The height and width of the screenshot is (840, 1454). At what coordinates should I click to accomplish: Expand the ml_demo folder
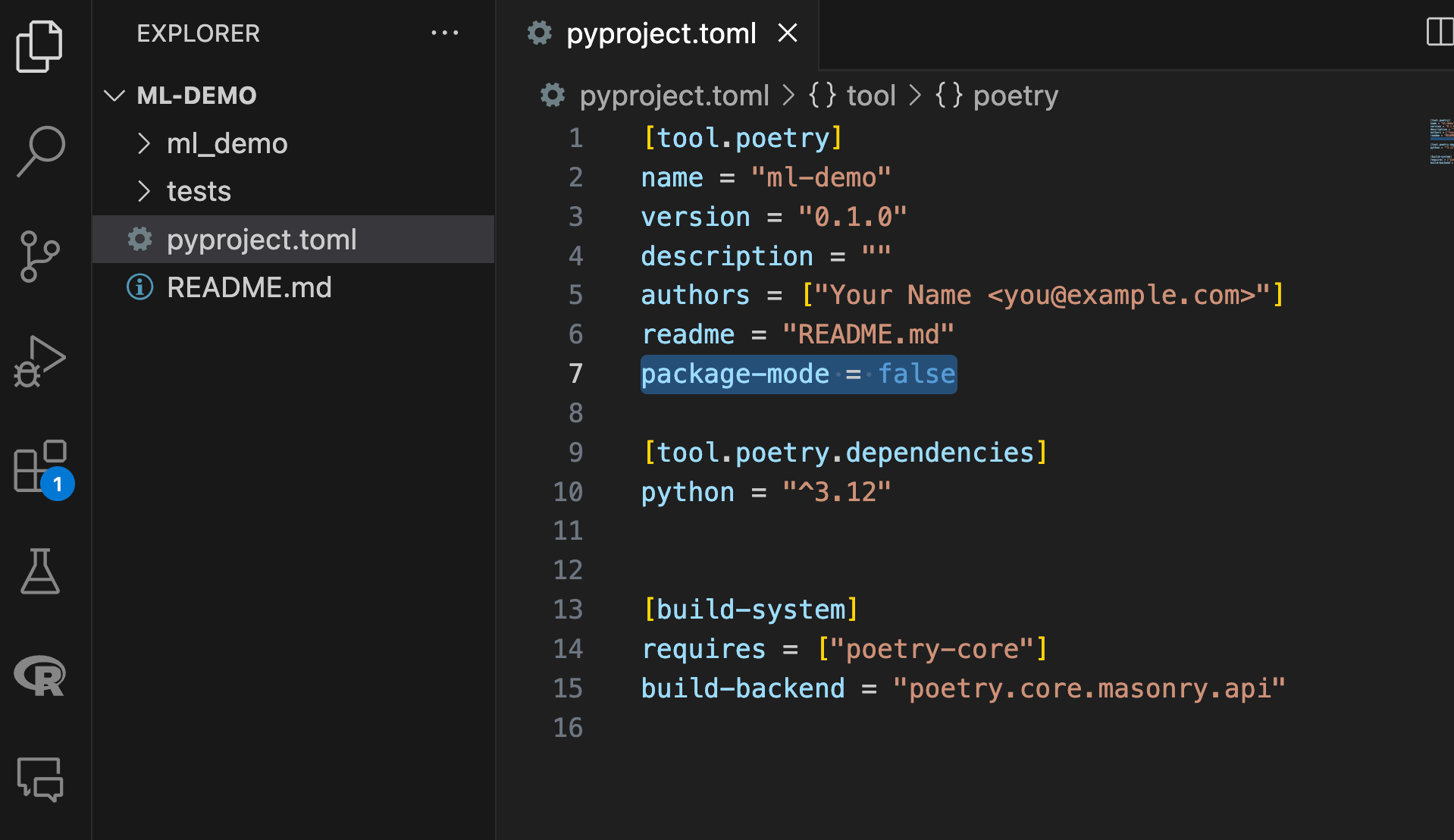tap(227, 143)
